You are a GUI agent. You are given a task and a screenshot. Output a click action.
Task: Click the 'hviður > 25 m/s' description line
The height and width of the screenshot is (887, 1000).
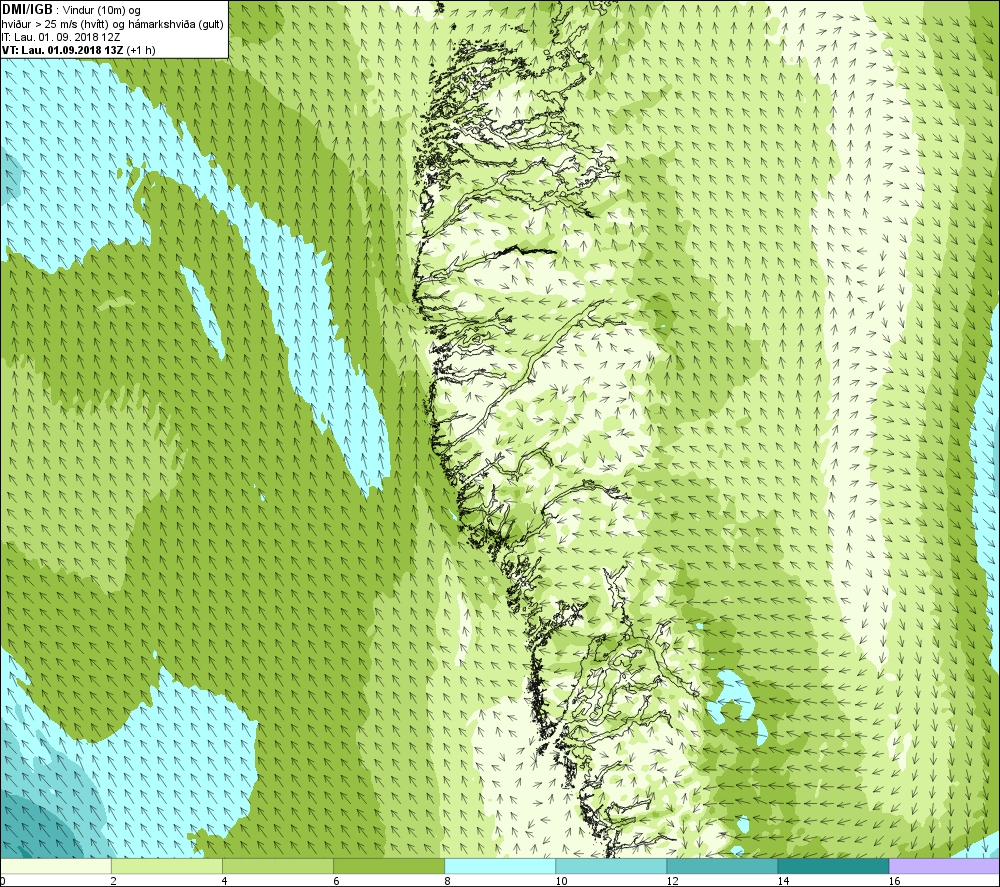click(x=113, y=24)
